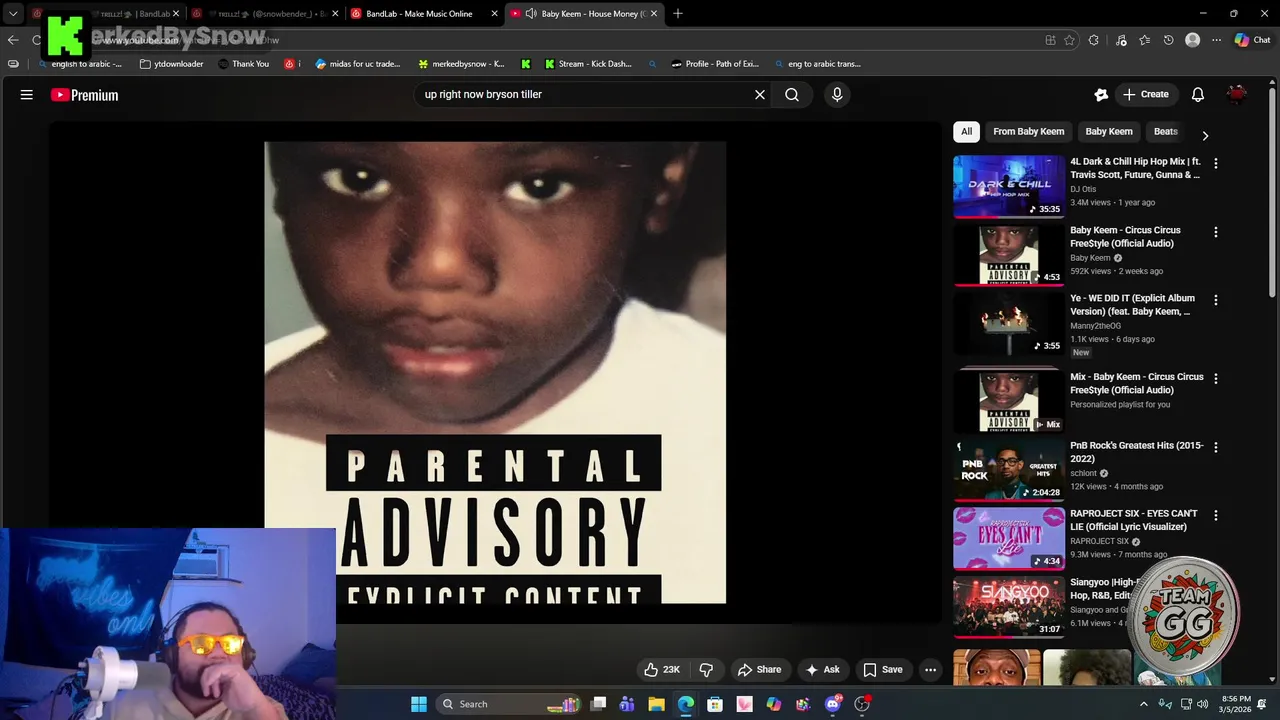
Task: Open the tab actions dropdown arrow
Action: [x=13, y=14]
